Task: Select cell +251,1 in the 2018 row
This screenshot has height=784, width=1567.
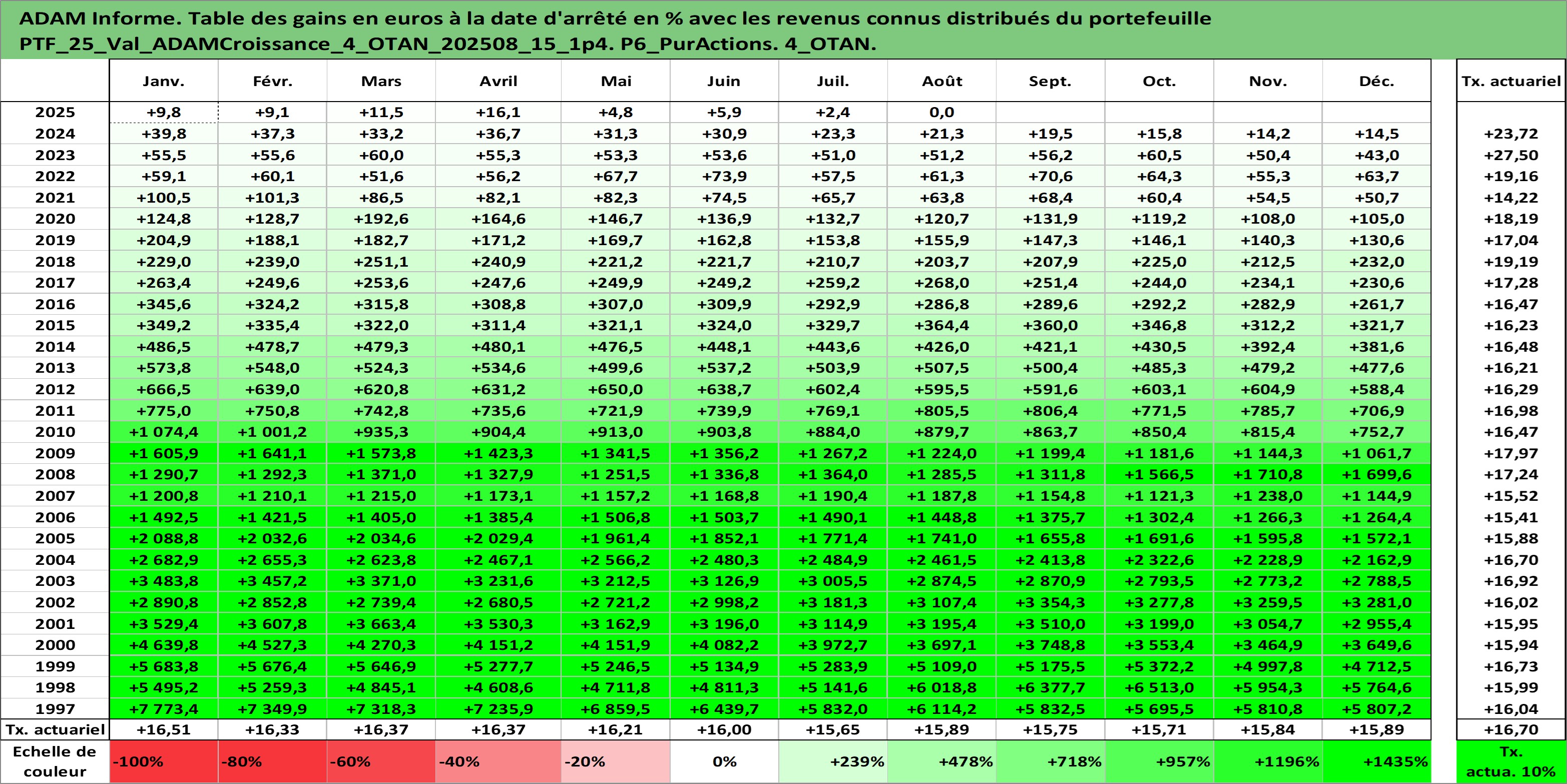Action: (x=381, y=262)
